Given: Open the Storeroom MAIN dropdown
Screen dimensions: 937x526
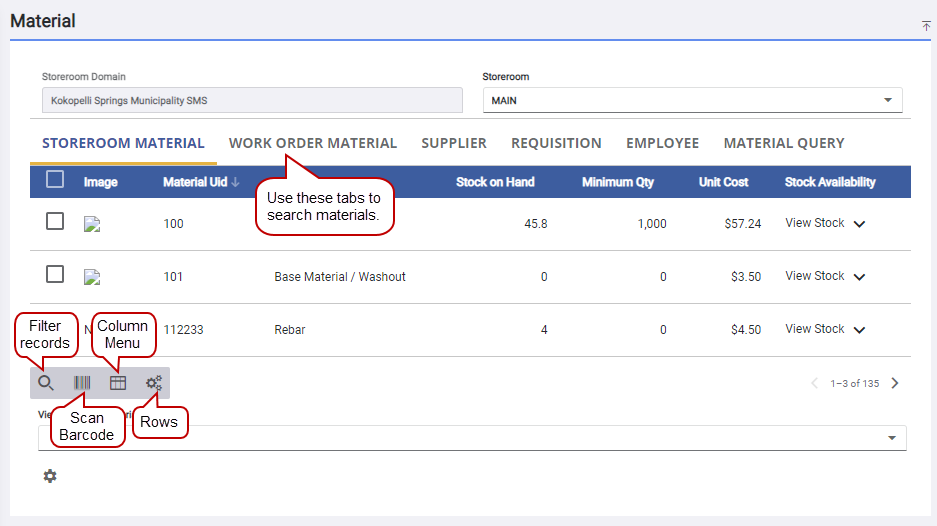Looking at the screenshot, I should (692, 100).
